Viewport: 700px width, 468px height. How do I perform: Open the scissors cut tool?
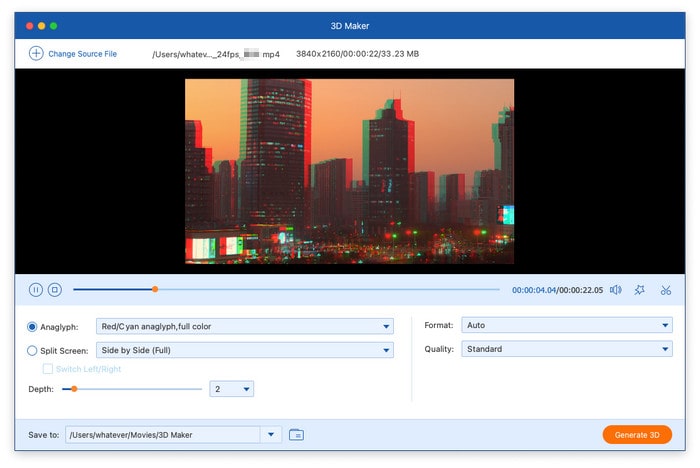pos(666,290)
